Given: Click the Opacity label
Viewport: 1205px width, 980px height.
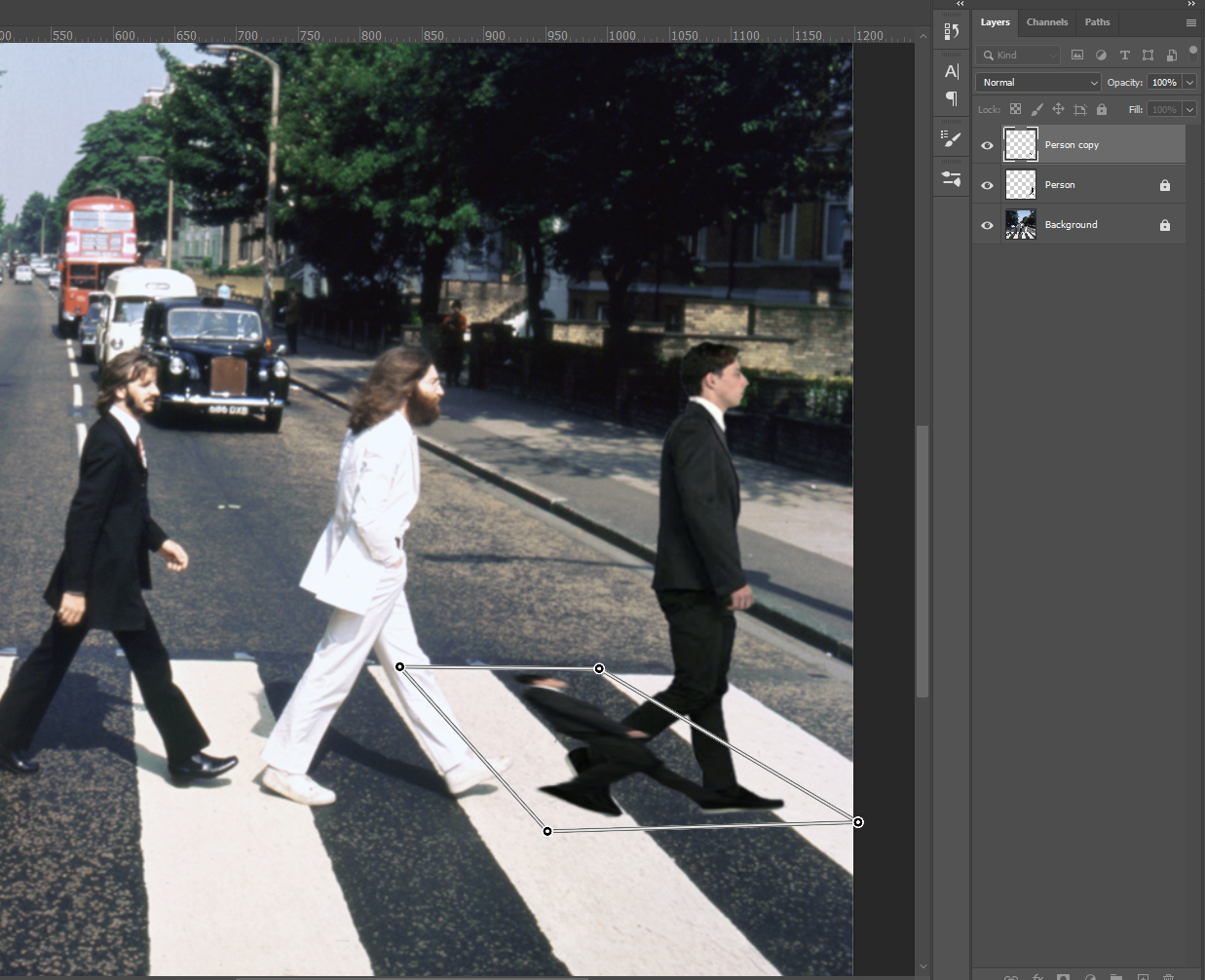Looking at the screenshot, I should (1124, 83).
